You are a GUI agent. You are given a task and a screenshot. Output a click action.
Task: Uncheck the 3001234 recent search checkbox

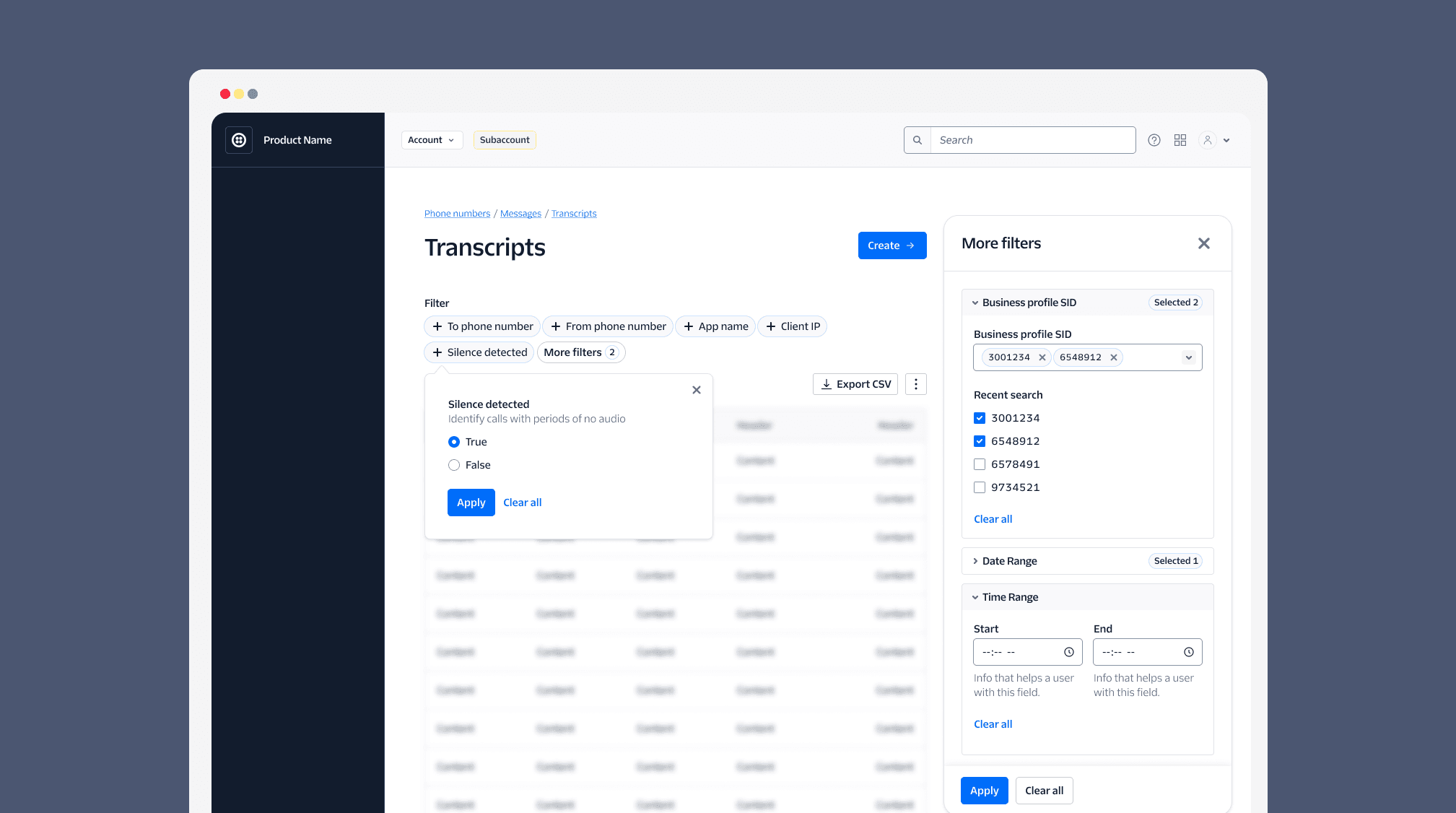click(979, 418)
